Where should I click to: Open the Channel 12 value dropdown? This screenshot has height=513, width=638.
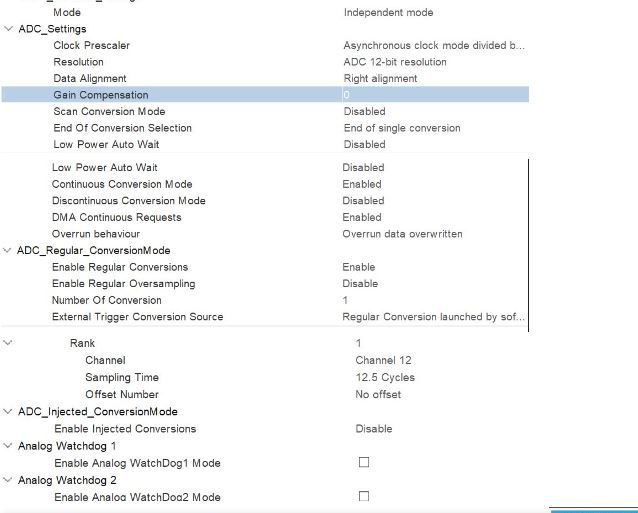point(383,360)
